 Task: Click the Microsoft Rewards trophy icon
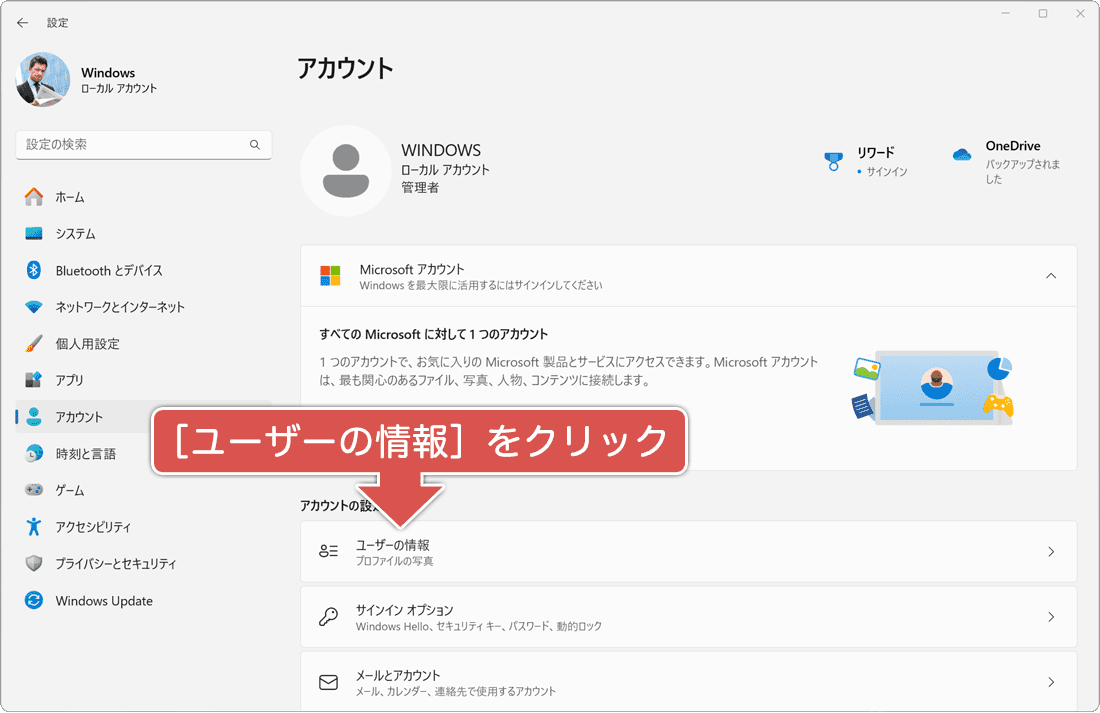click(x=833, y=158)
